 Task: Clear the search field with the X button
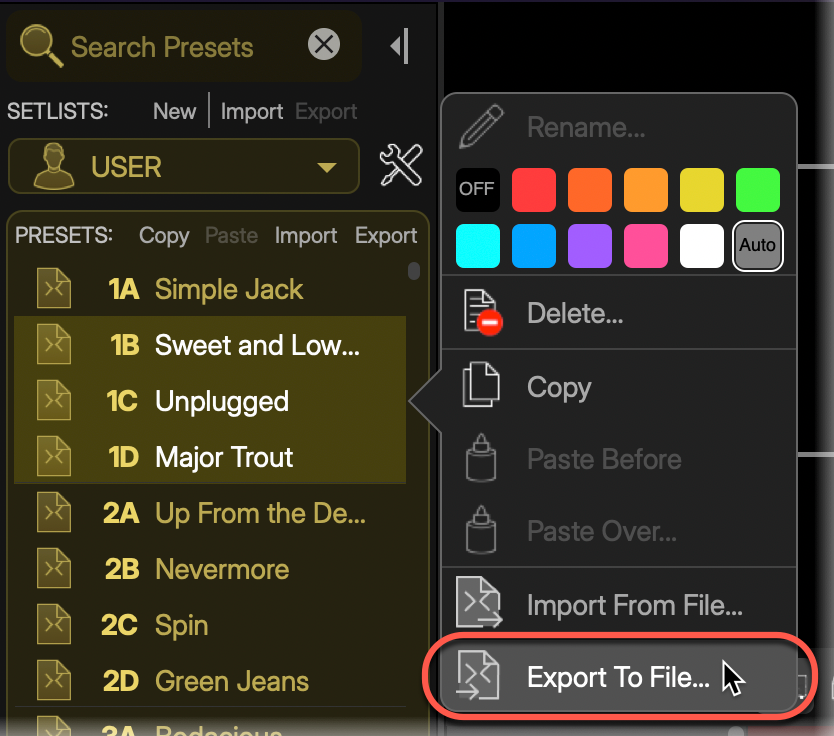[323, 44]
